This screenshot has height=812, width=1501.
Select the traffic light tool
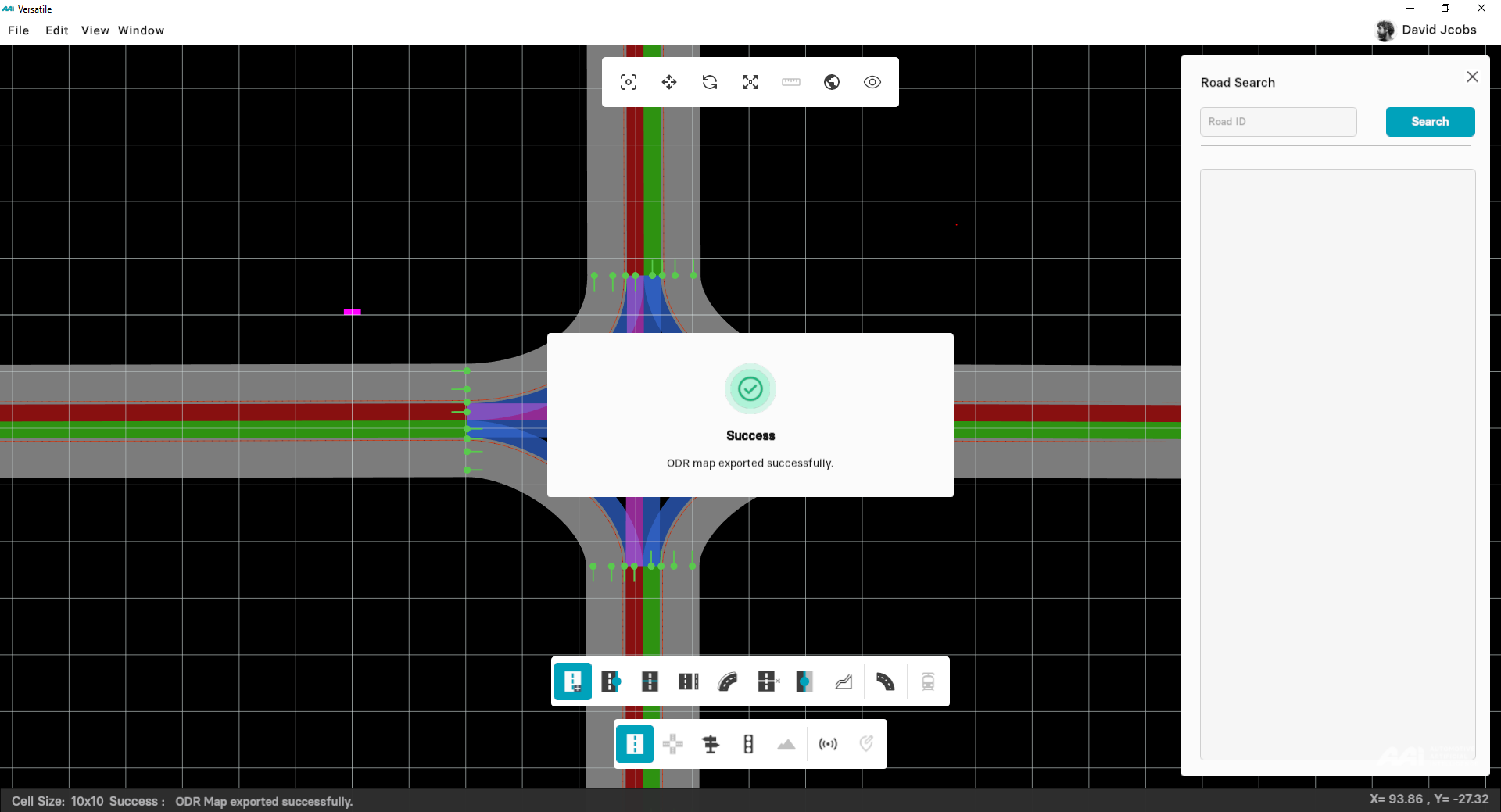[748, 744]
